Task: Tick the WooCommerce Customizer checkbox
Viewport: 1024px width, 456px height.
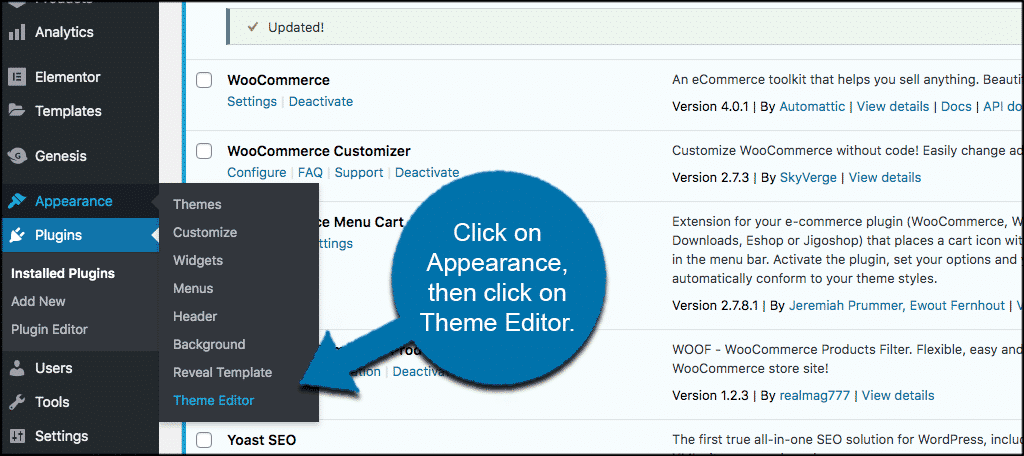Action: pyautogui.click(x=204, y=152)
